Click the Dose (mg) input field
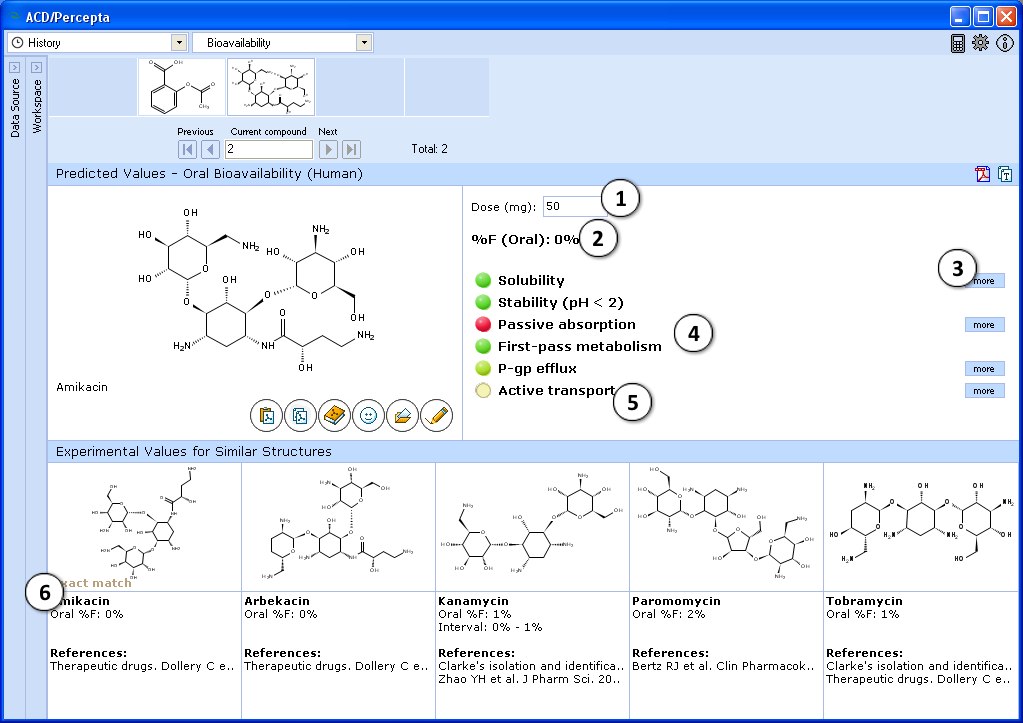This screenshot has height=723, width=1023. tap(573, 207)
